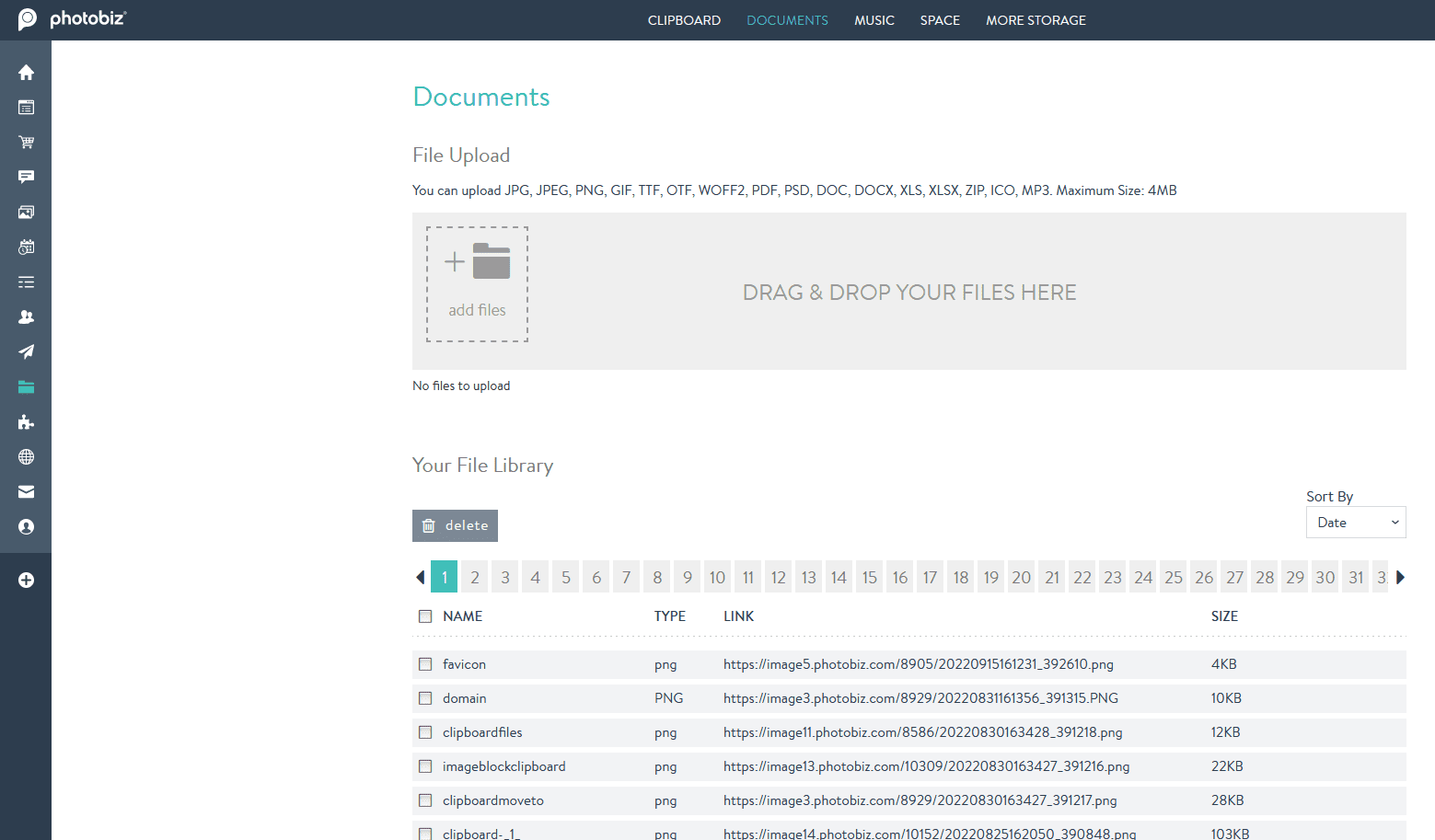Image resolution: width=1435 pixels, height=840 pixels.
Task: Open the Sort By dropdown
Action: (1355, 522)
